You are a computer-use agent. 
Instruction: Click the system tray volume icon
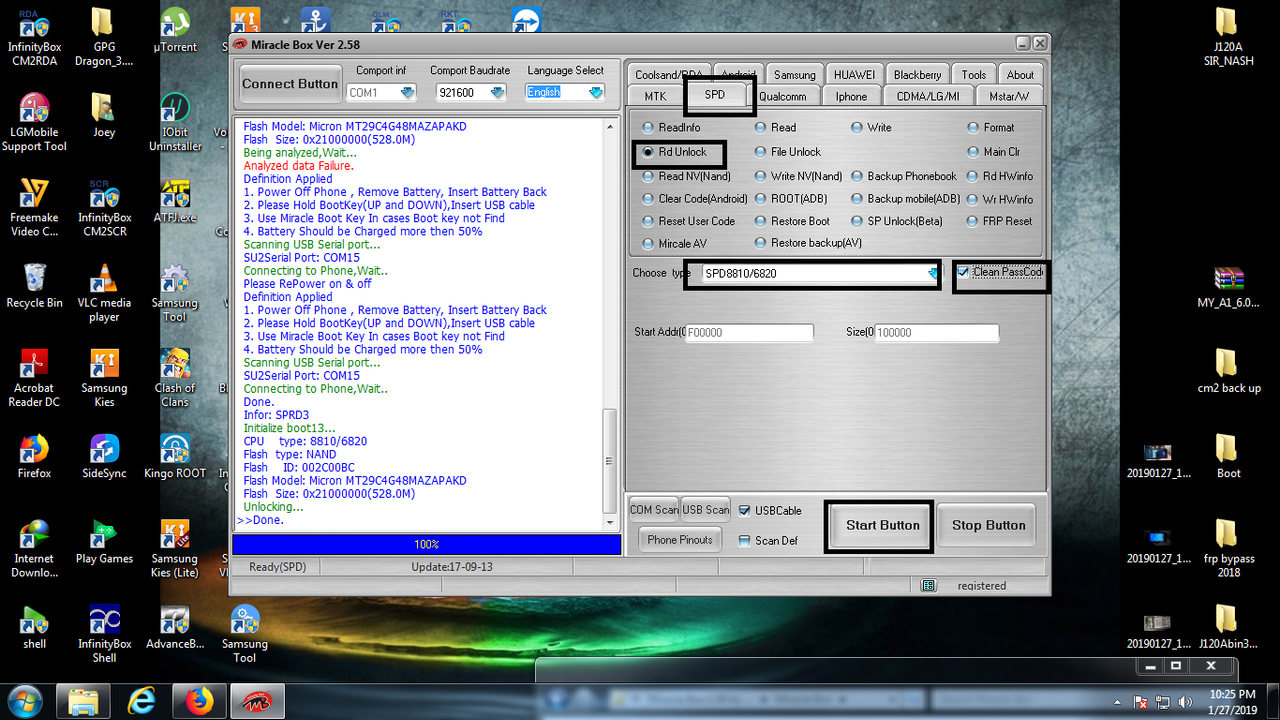1186,702
